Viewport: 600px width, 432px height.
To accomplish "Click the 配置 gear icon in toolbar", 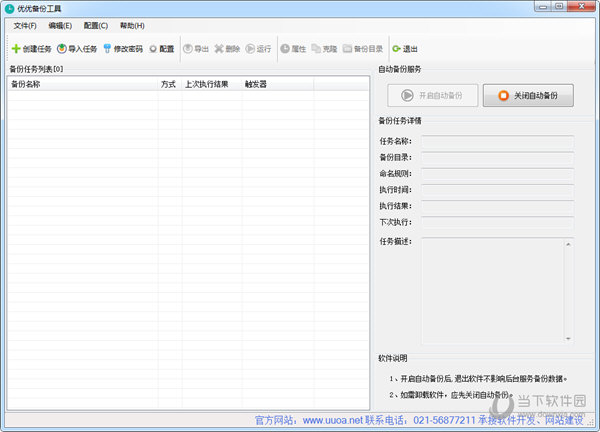I will tap(153, 48).
